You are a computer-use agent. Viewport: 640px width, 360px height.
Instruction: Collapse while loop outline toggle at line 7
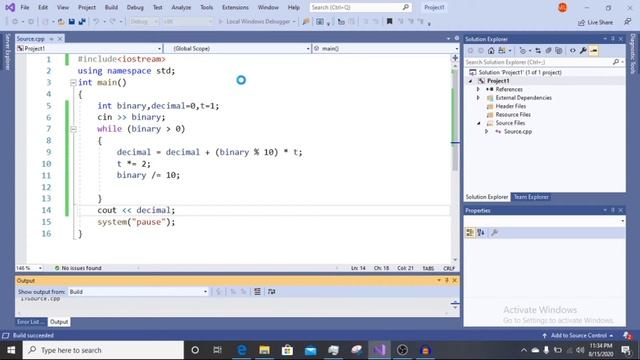click(73, 129)
